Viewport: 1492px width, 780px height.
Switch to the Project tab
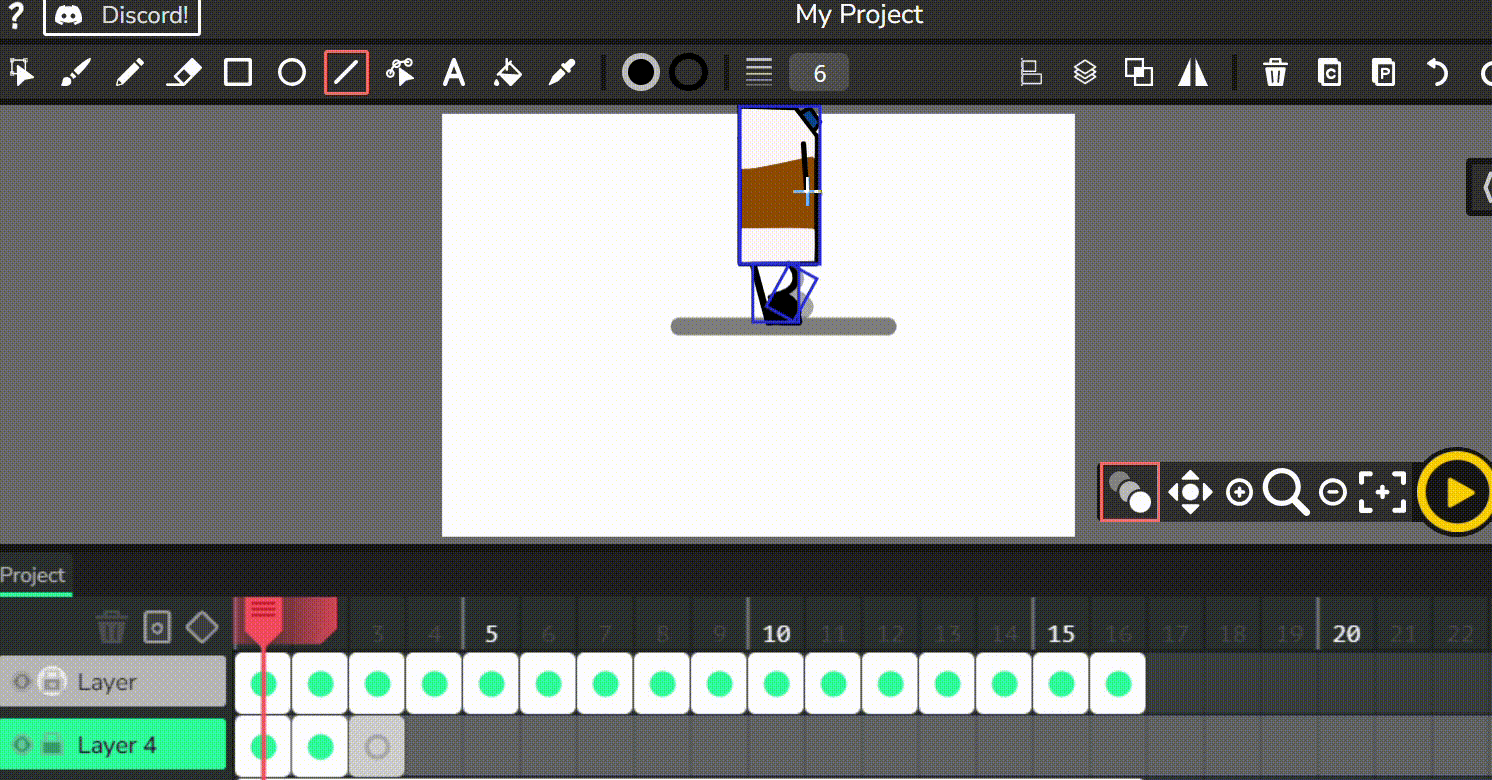click(x=33, y=575)
